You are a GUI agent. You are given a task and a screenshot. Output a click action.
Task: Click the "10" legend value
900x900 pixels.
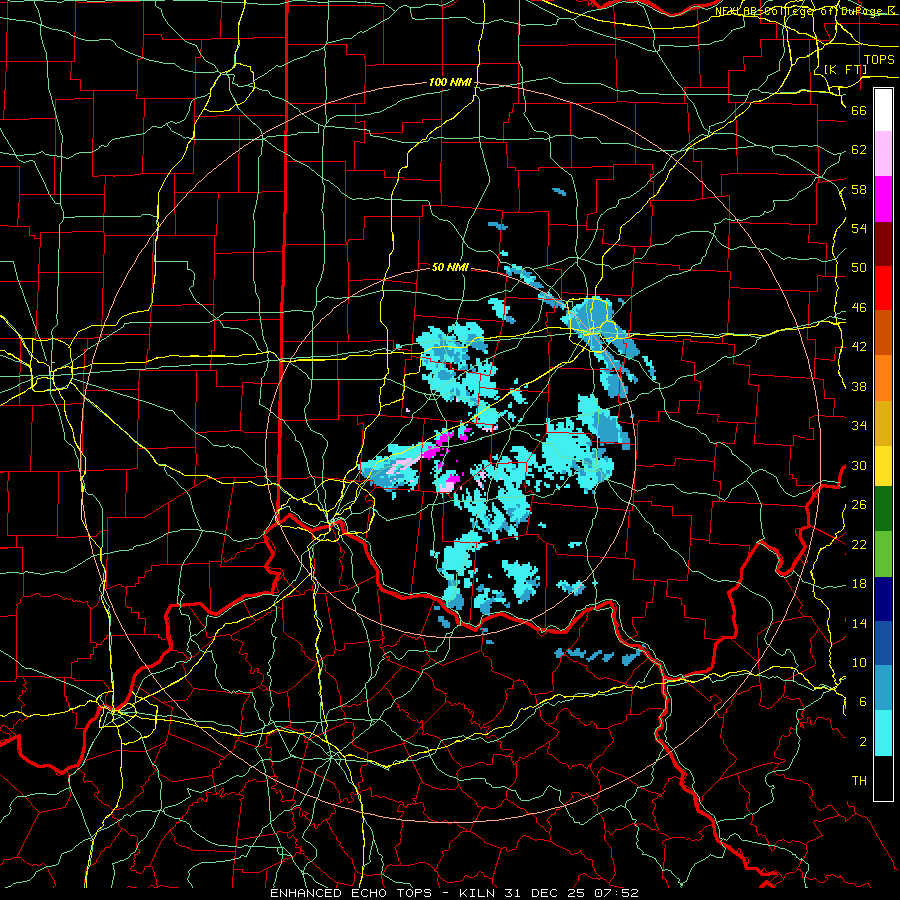coord(859,662)
